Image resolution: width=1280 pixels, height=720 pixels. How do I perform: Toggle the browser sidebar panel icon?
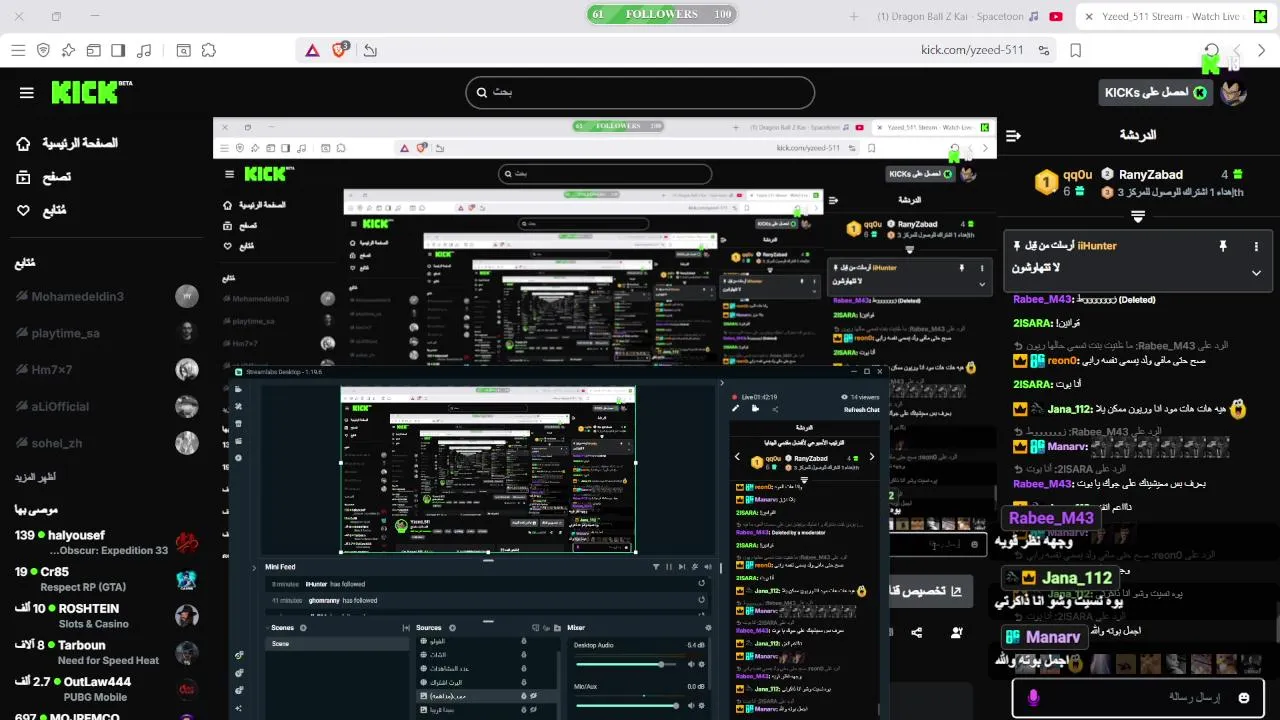pyautogui.click(x=118, y=50)
